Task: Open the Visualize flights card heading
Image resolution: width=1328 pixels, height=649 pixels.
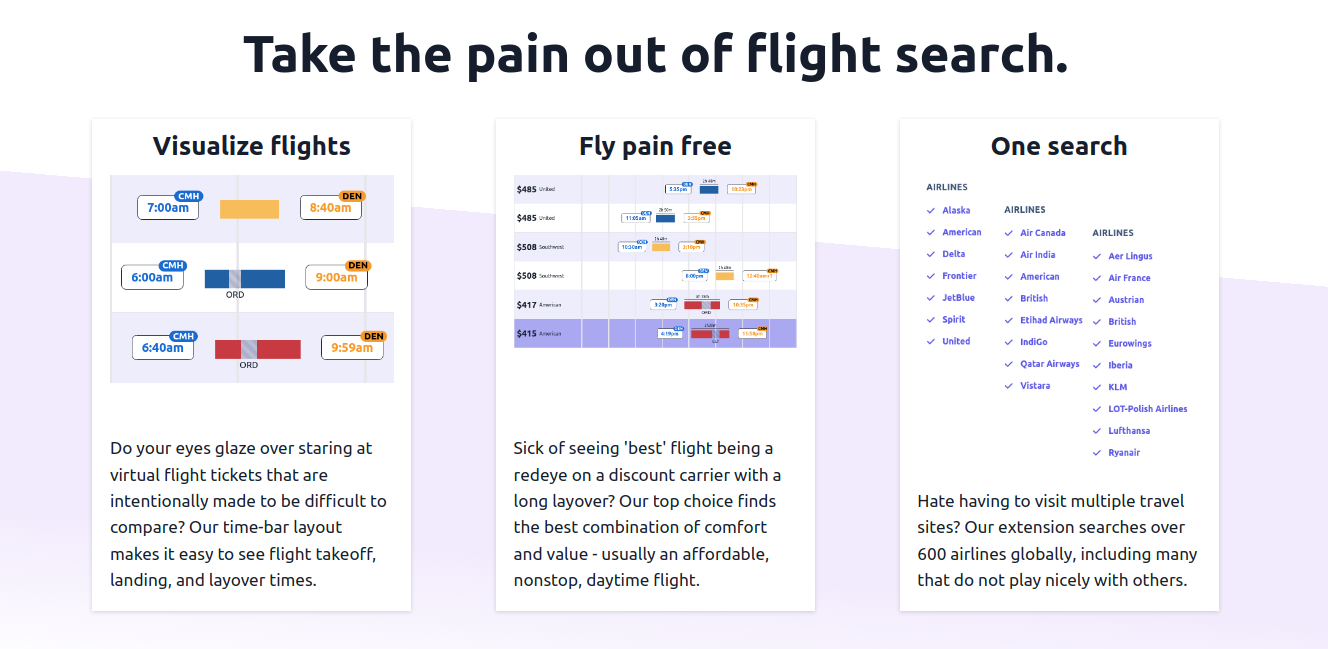Action: pyautogui.click(x=251, y=146)
